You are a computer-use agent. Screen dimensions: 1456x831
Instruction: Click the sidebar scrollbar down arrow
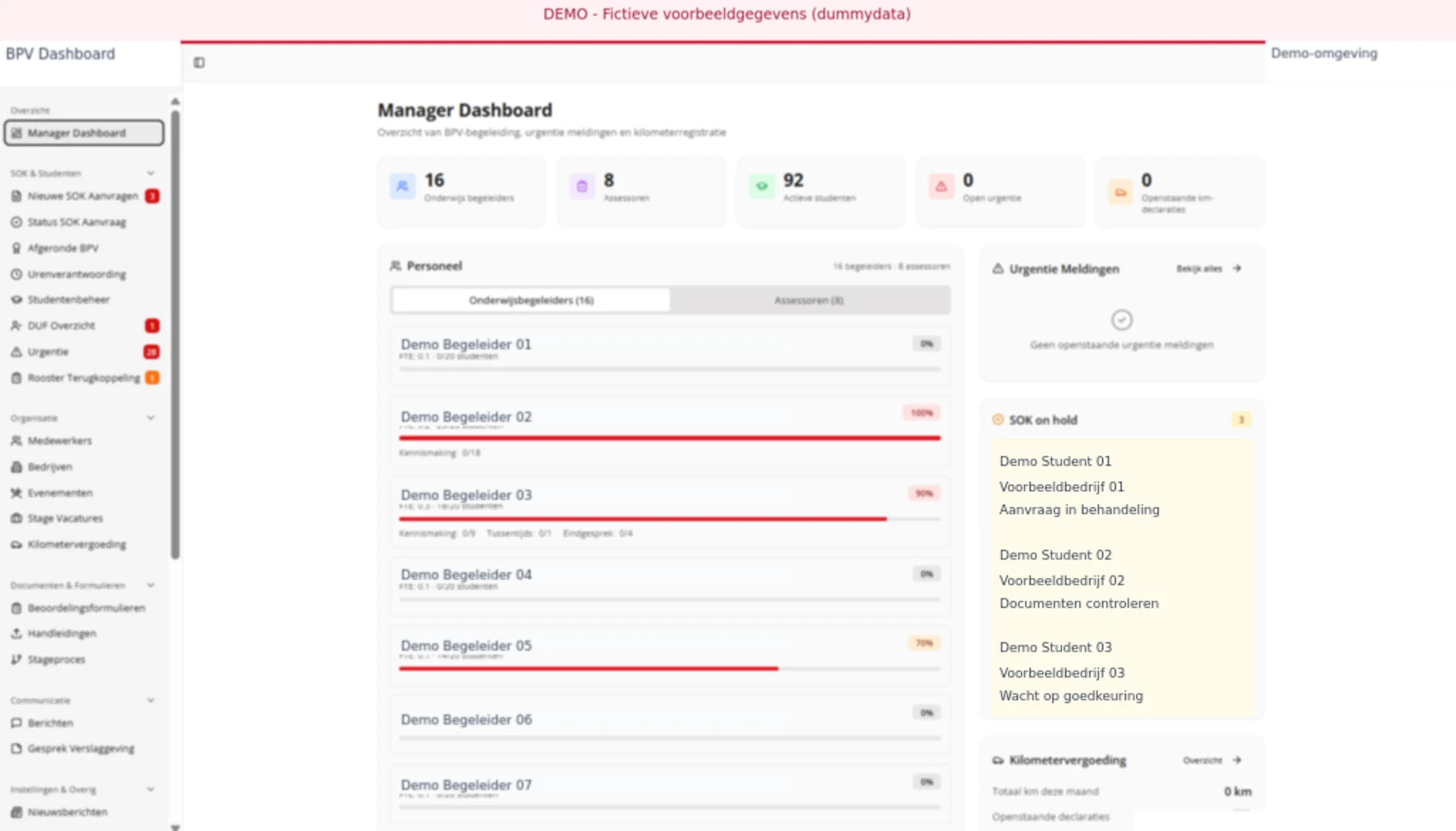pos(175,826)
